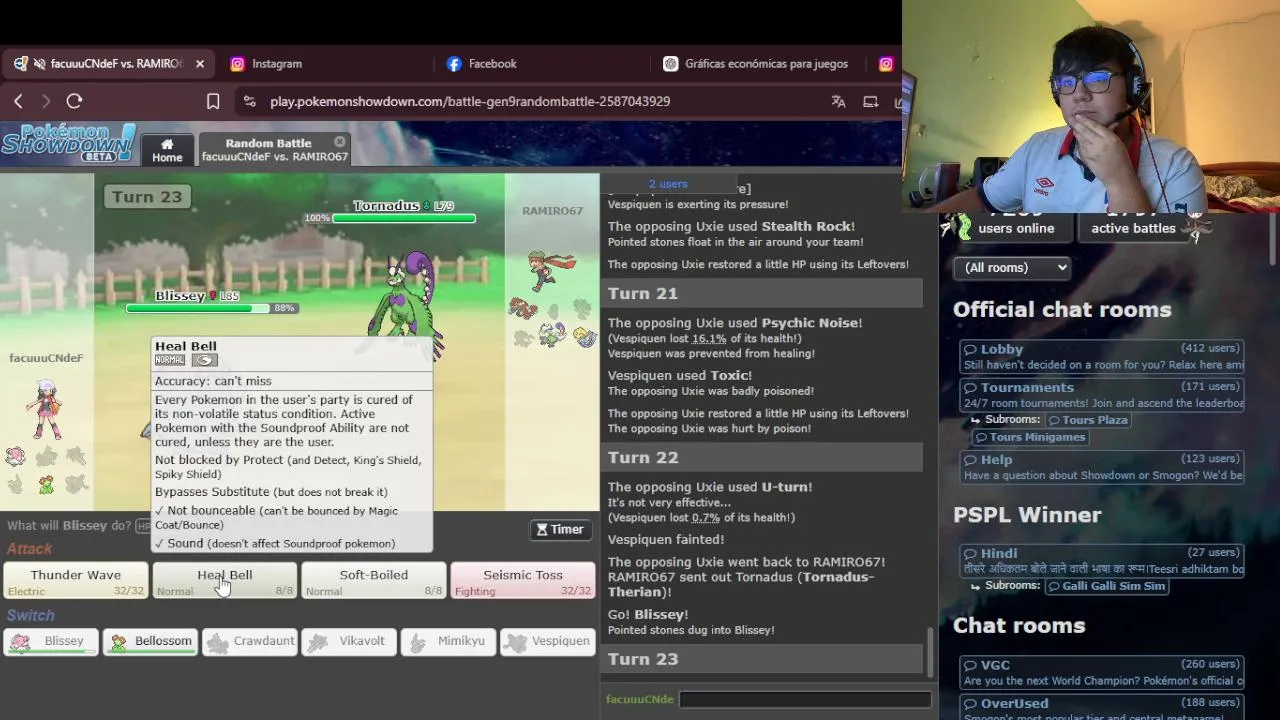Start the battle Timer

click(560, 529)
